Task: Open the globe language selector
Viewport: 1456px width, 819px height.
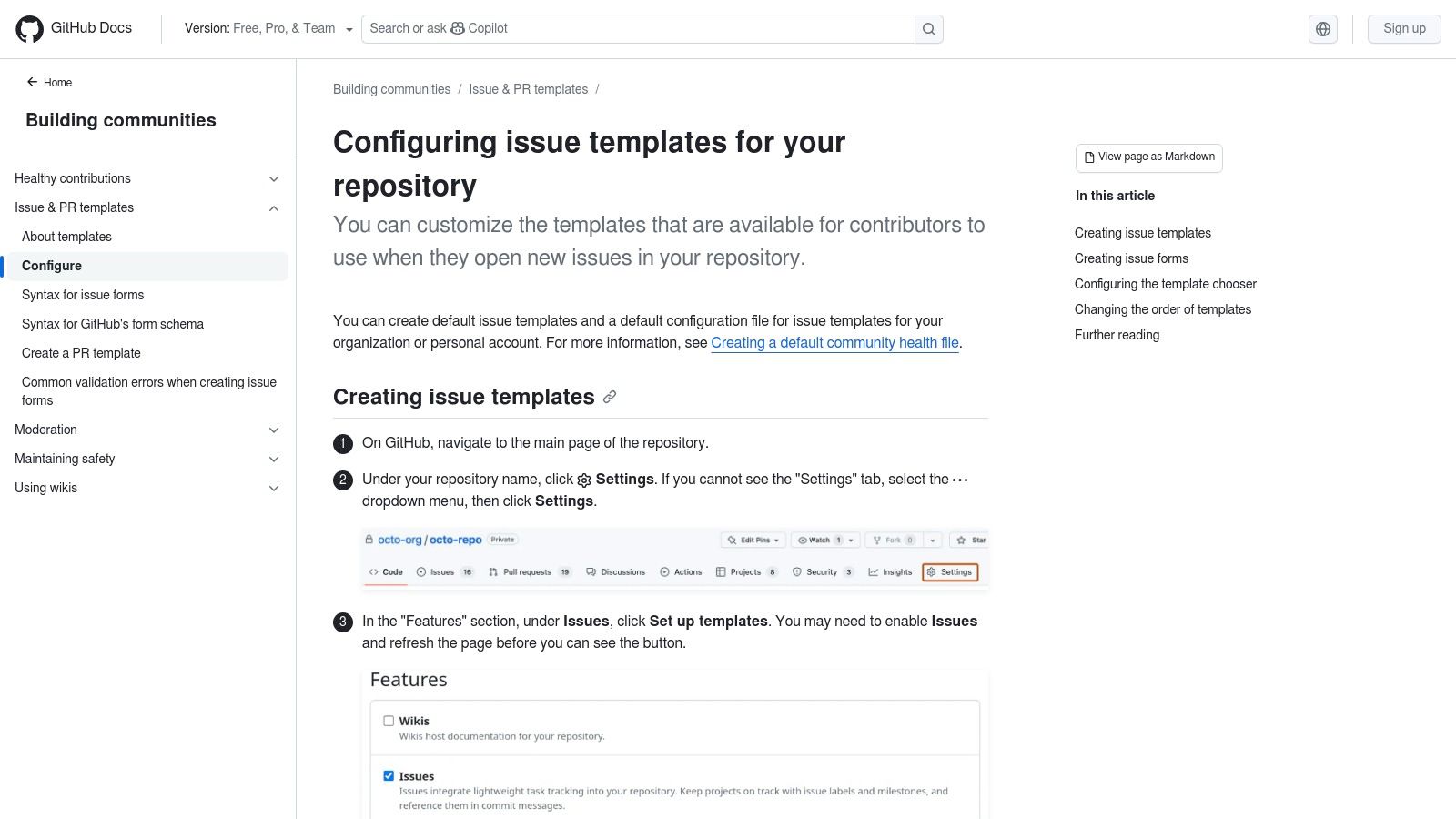Action: click(x=1322, y=28)
